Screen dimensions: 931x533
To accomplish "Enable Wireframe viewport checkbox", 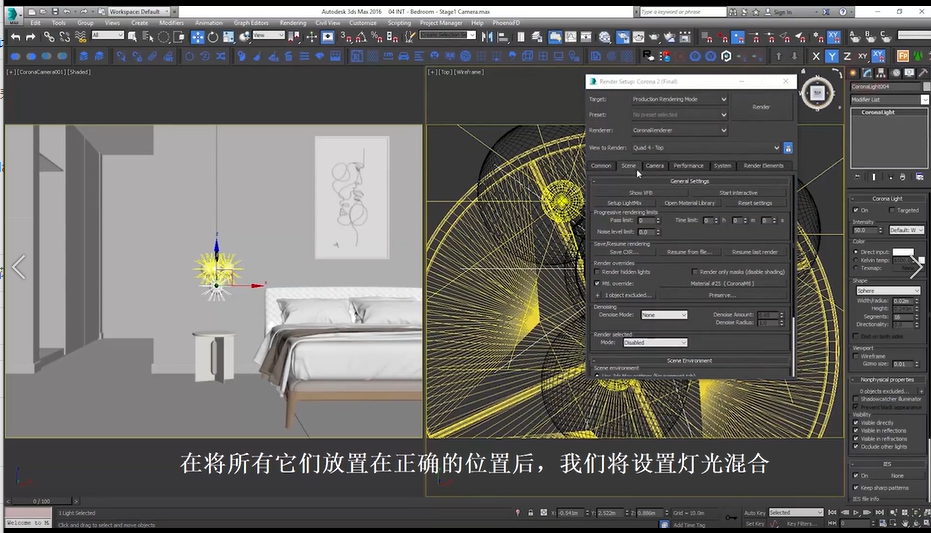I will coord(856,356).
